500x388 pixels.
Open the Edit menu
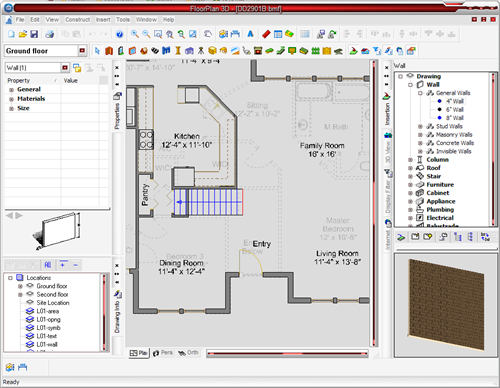35,20
